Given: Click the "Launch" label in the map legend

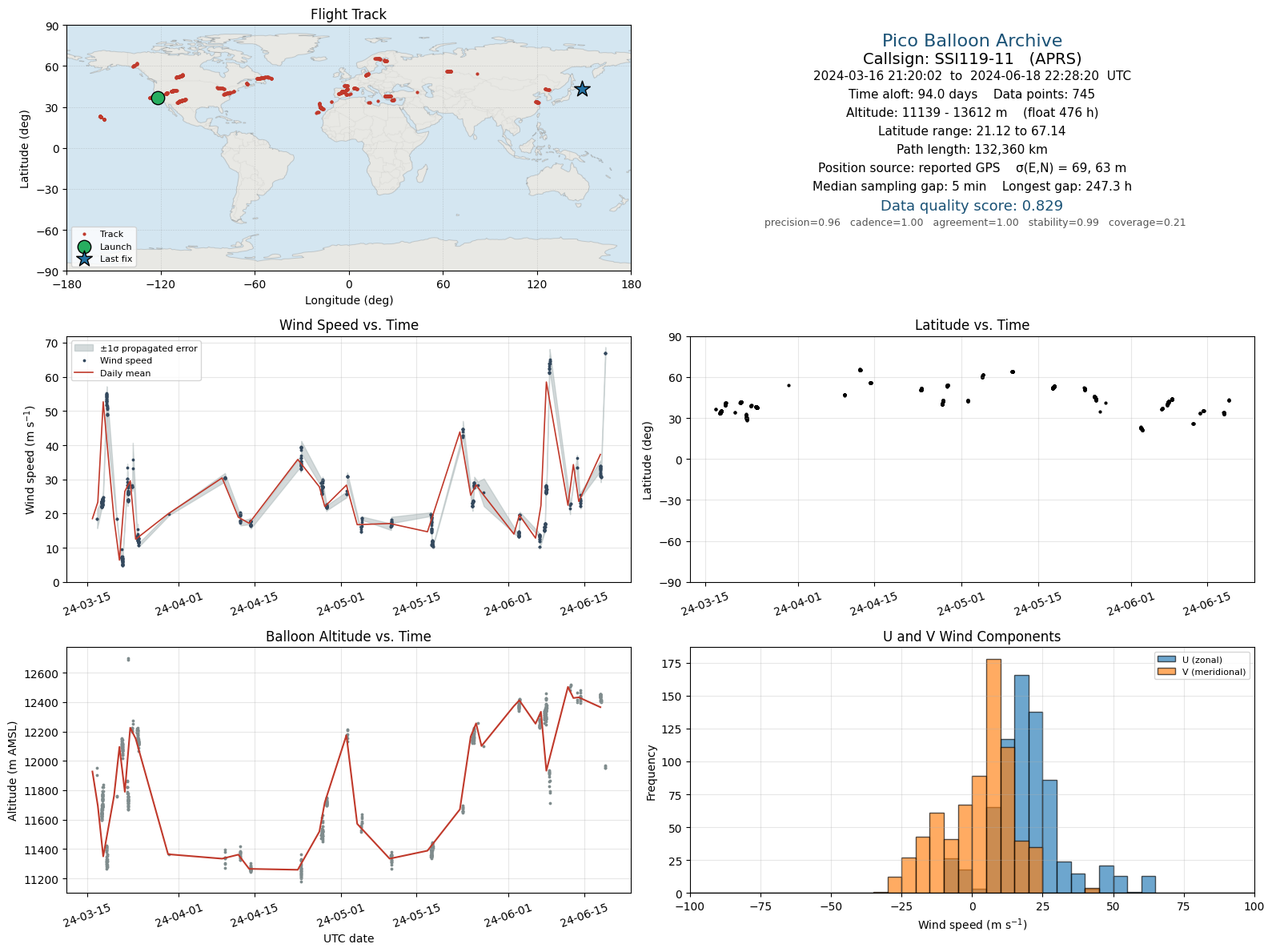Looking at the screenshot, I should coord(115,247).
